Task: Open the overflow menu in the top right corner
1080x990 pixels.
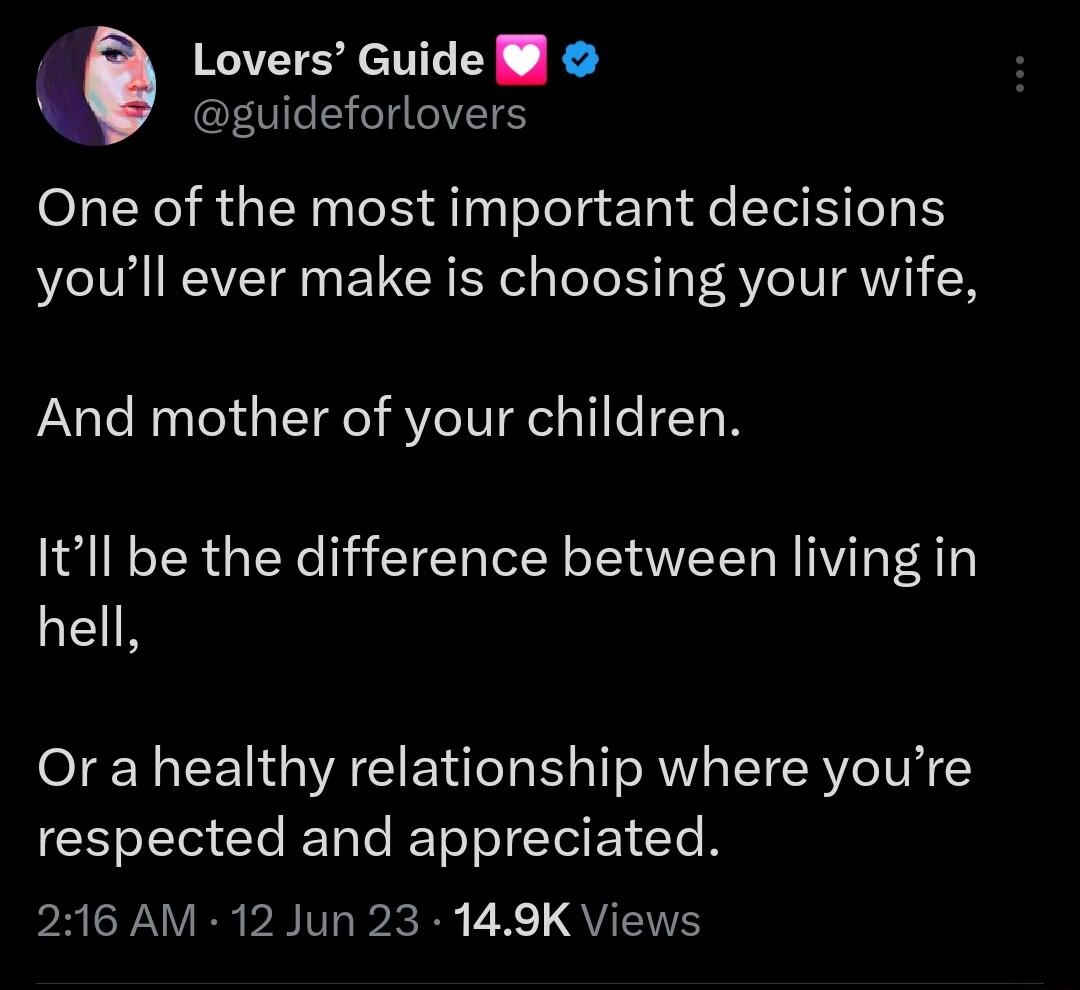Action: coord(1019,75)
